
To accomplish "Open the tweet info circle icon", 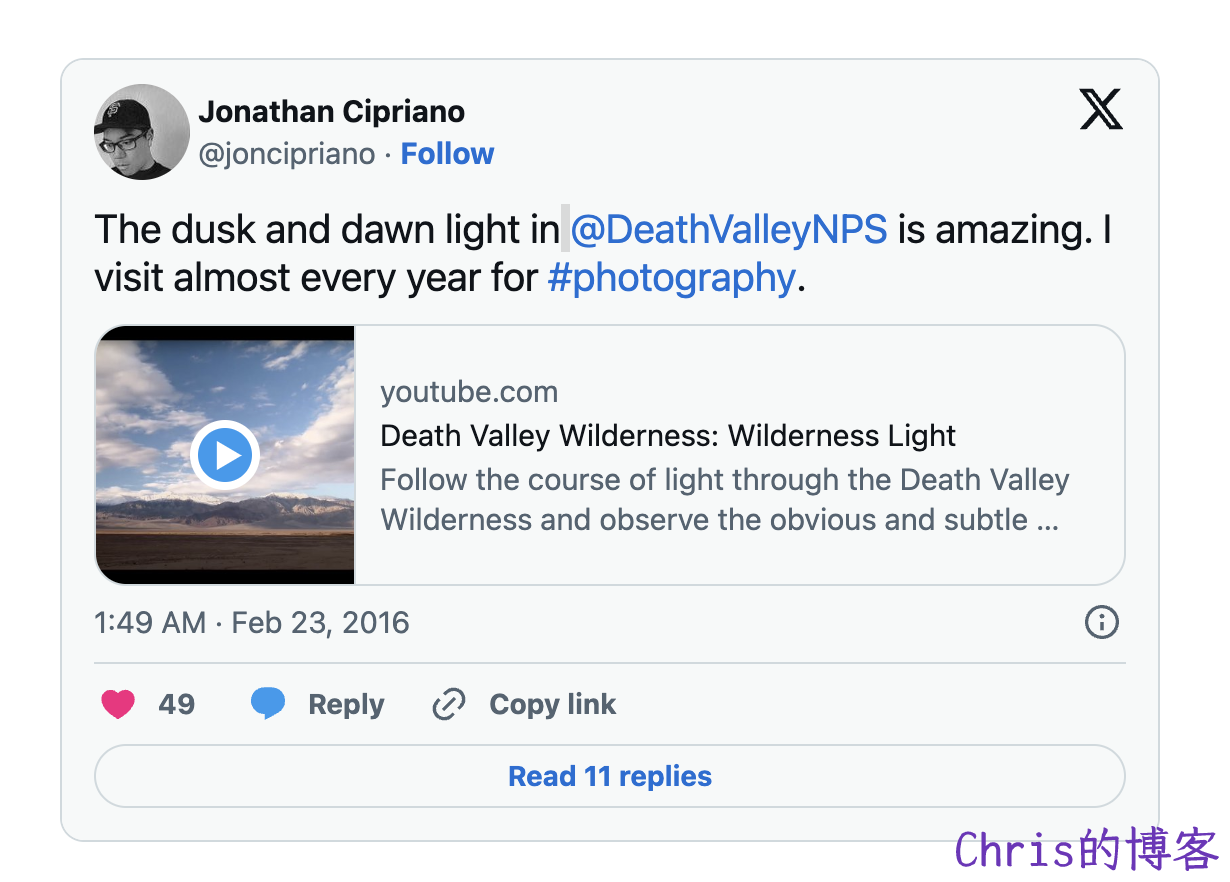I will click(1101, 622).
